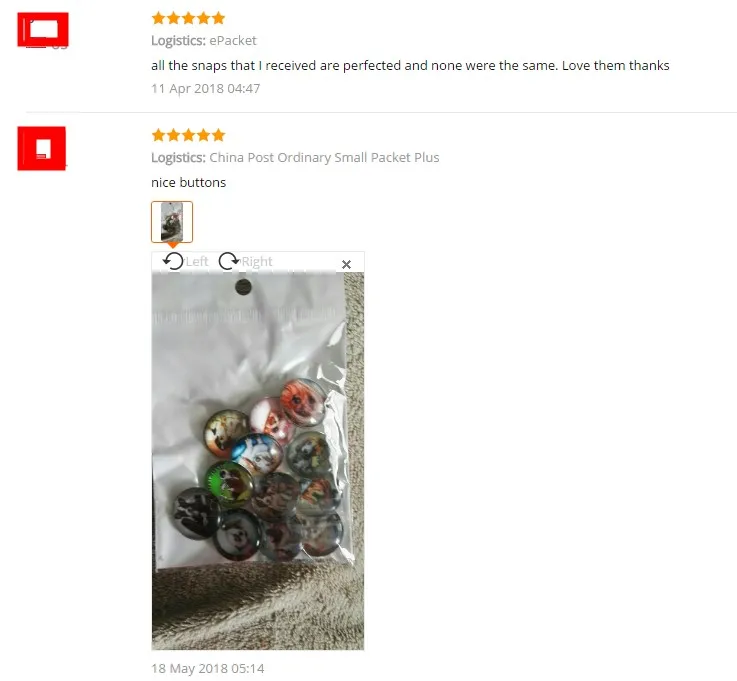
Task: Click the first star of the ePacket review
Action: pos(158,18)
